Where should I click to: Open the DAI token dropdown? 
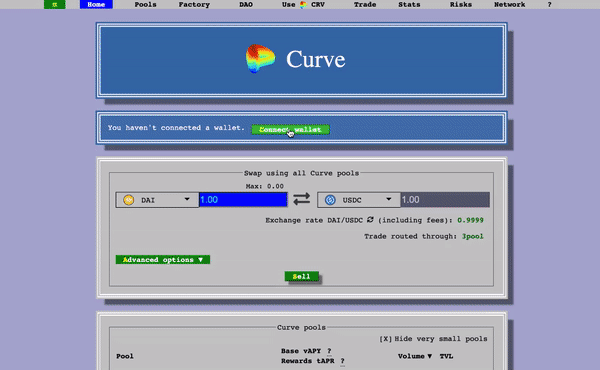pyautogui.click(x=157, y=200)
